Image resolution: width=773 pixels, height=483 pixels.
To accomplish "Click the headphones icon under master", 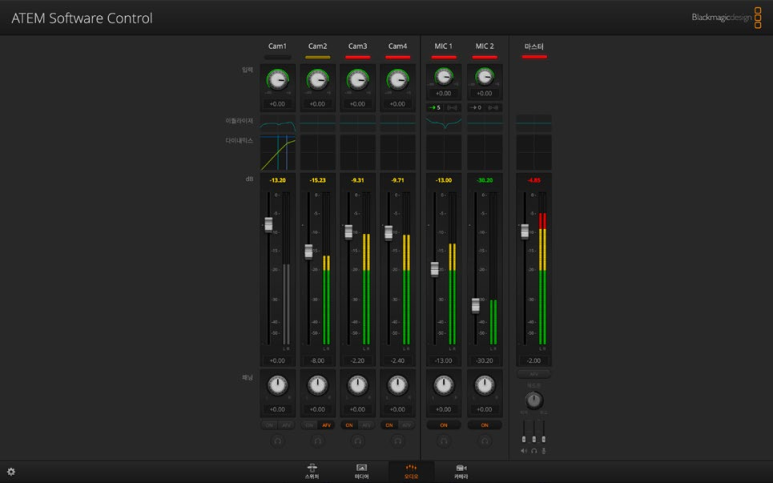I will click(534, 450).
